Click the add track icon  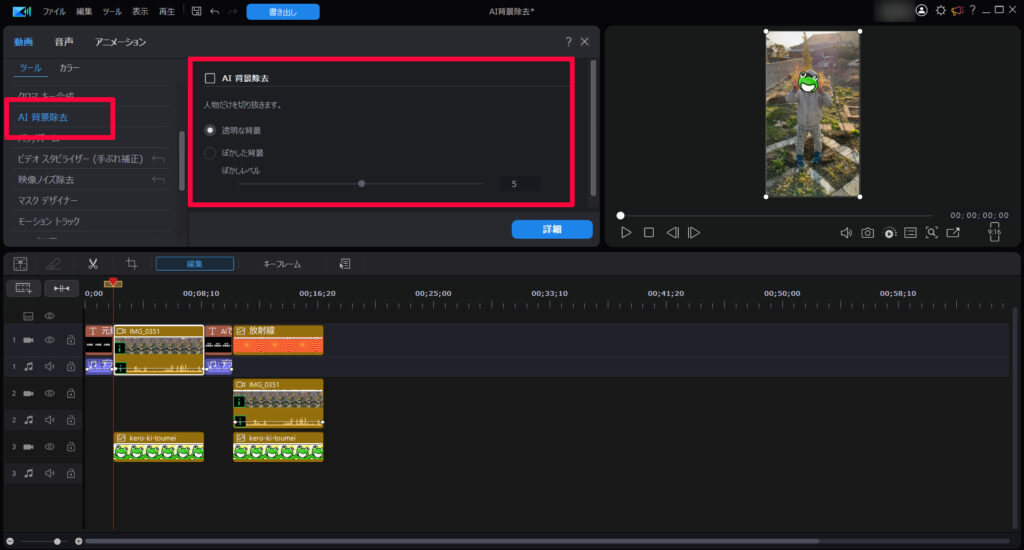[x=24, y=288]
